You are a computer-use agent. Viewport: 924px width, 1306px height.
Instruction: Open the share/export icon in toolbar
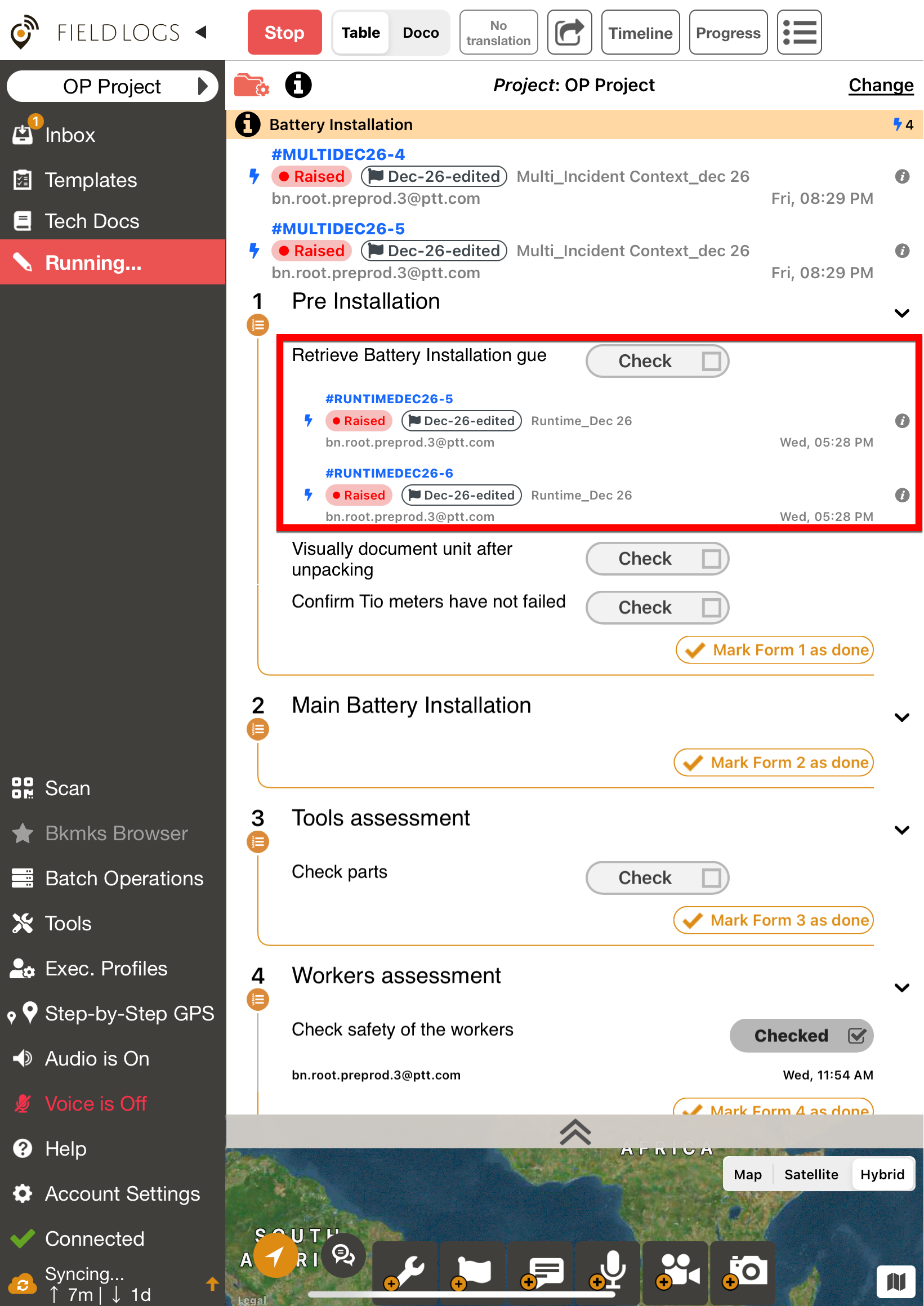pos(569,33)
